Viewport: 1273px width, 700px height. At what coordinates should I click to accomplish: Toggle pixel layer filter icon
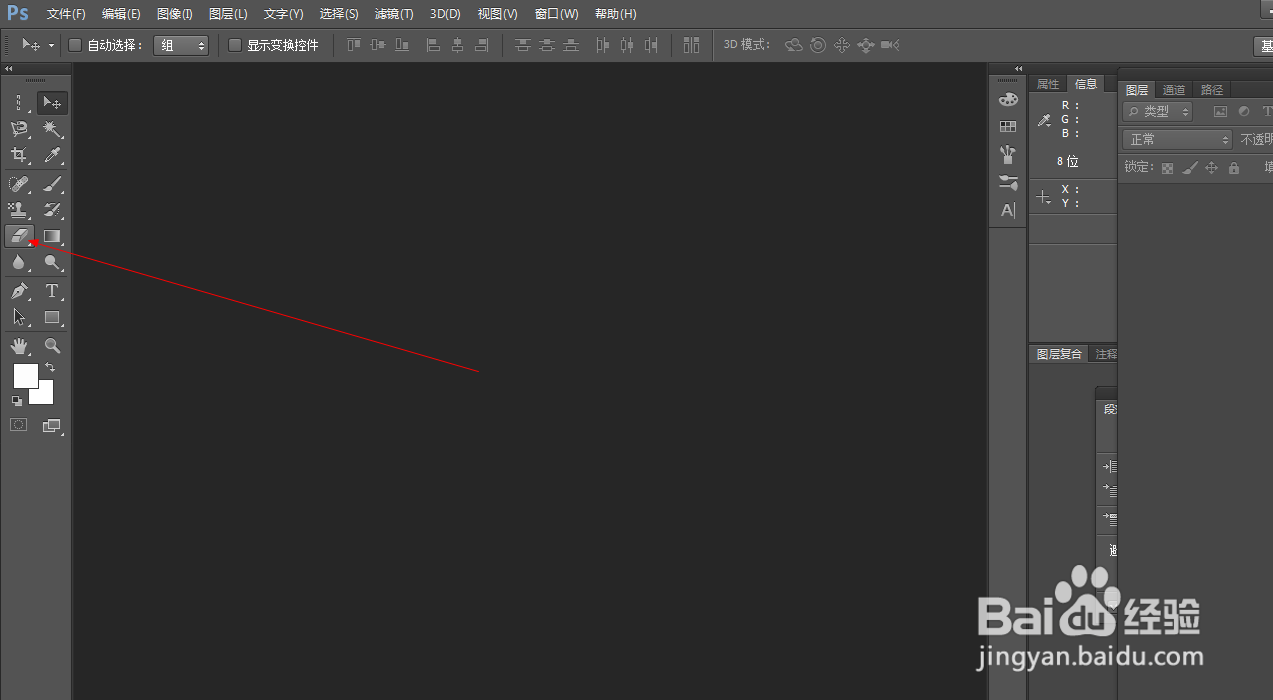click(1220, 112)
